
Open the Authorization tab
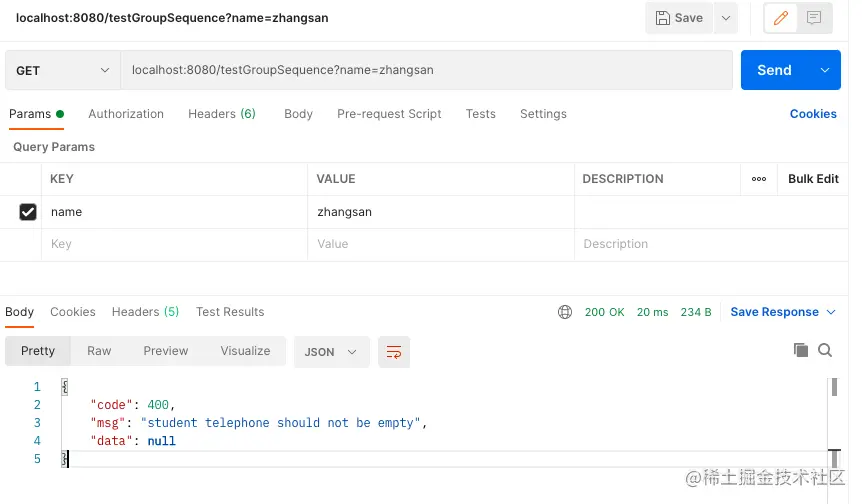coord(126,114)
